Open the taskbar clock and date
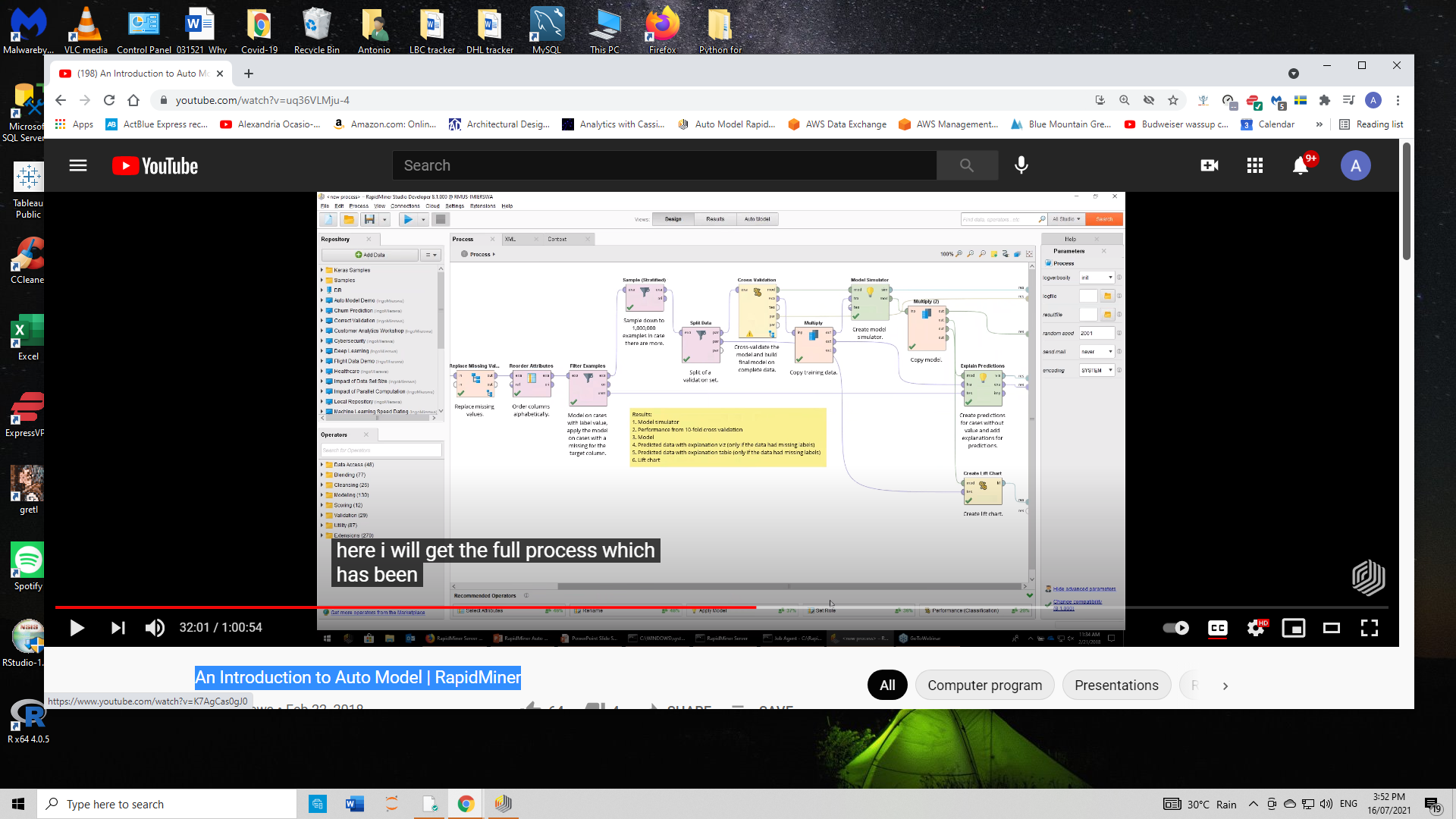The height and width of the screenshot is (819, 1456). 1389,804
